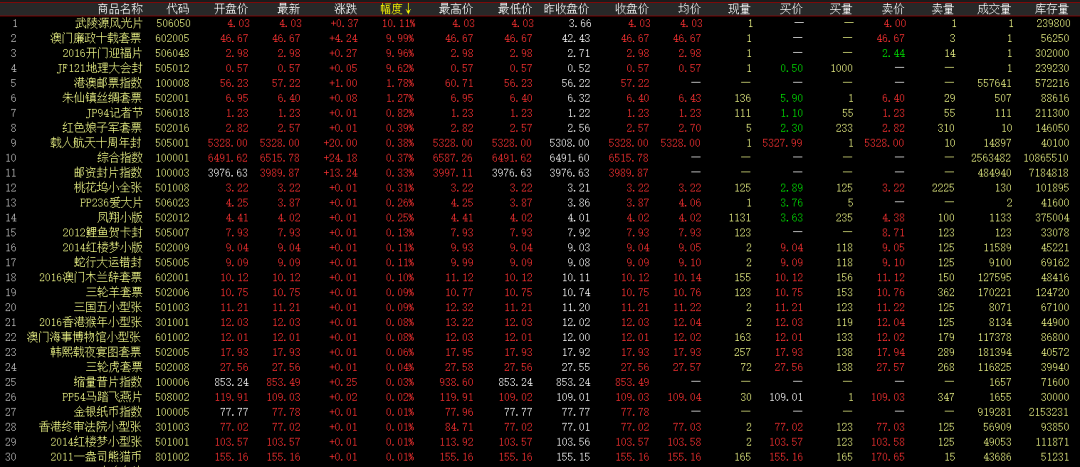This screenshot has height=467, width=1080.
Task: Sort by the 成交量 column header
Action: [995, 9]
